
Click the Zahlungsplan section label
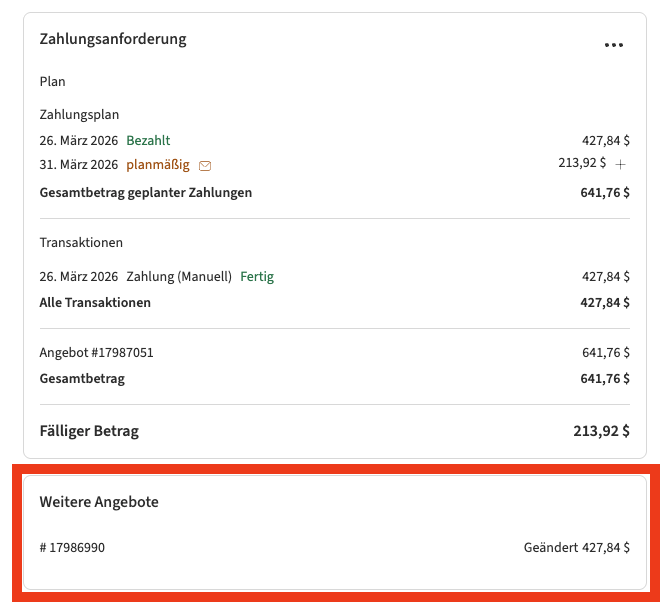coord(79,114)
